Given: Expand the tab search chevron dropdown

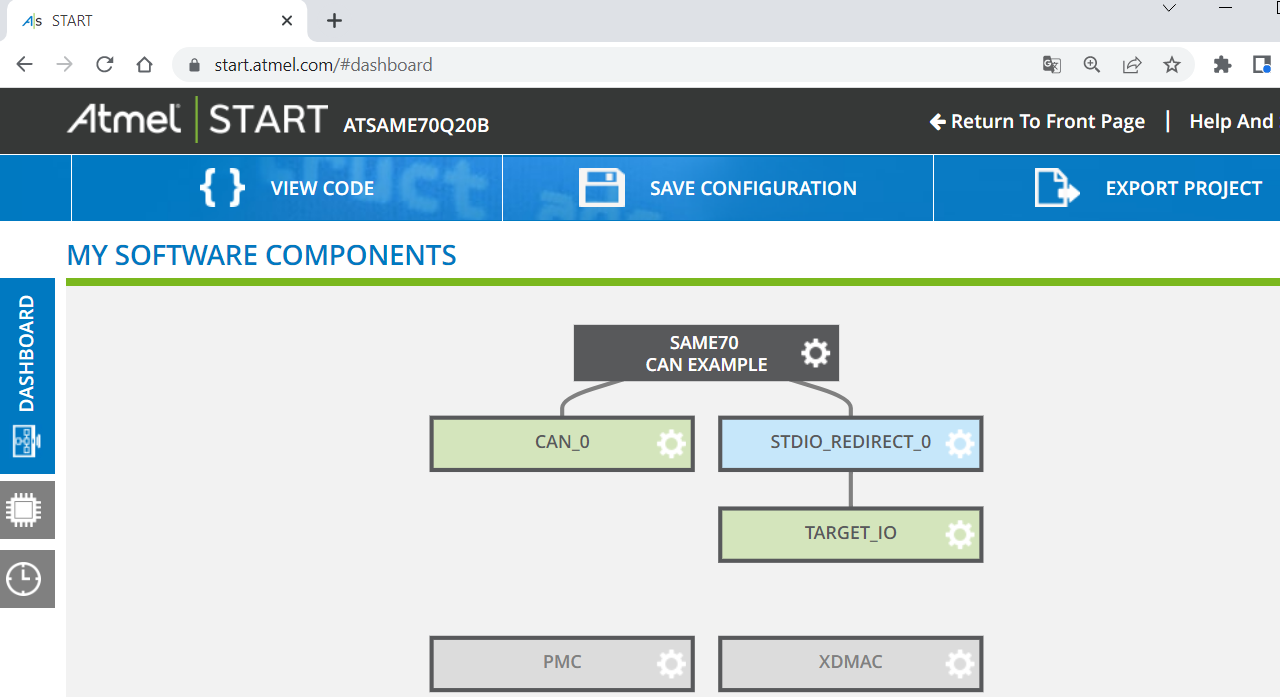Looking at the screenshot, I should 1170,8.
